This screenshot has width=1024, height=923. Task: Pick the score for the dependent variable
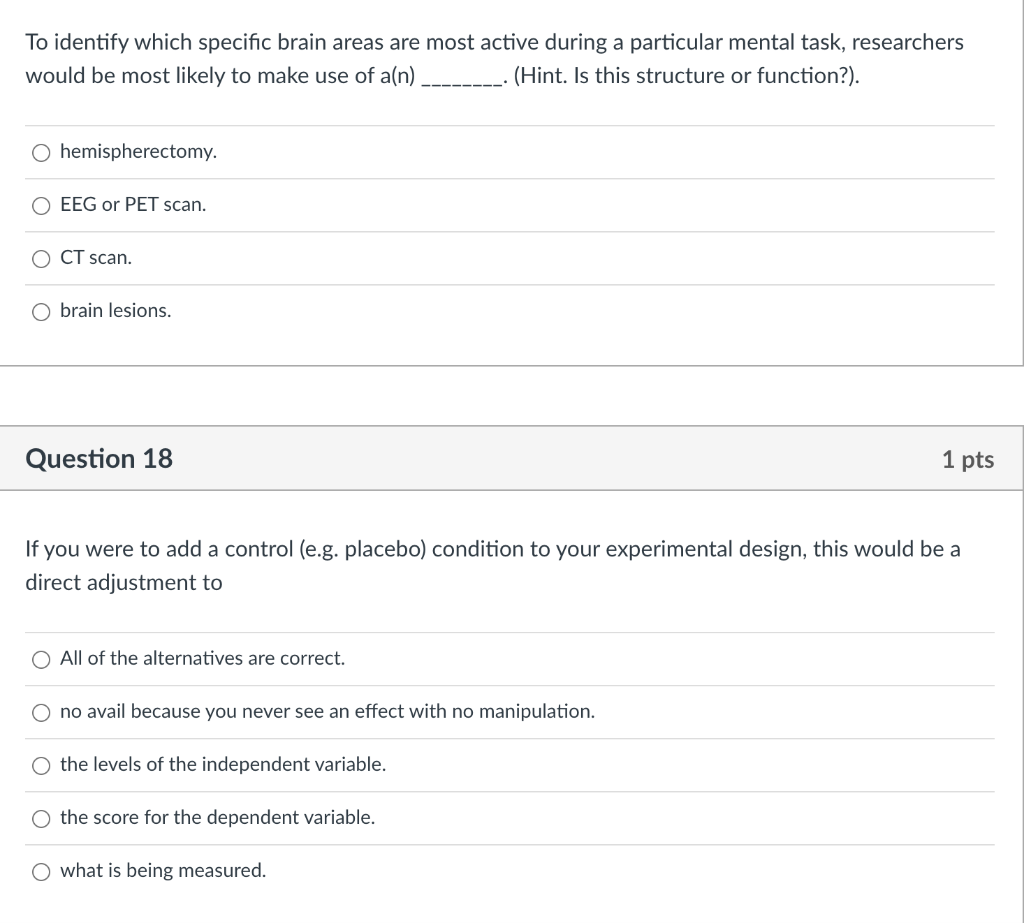[41, 819]
